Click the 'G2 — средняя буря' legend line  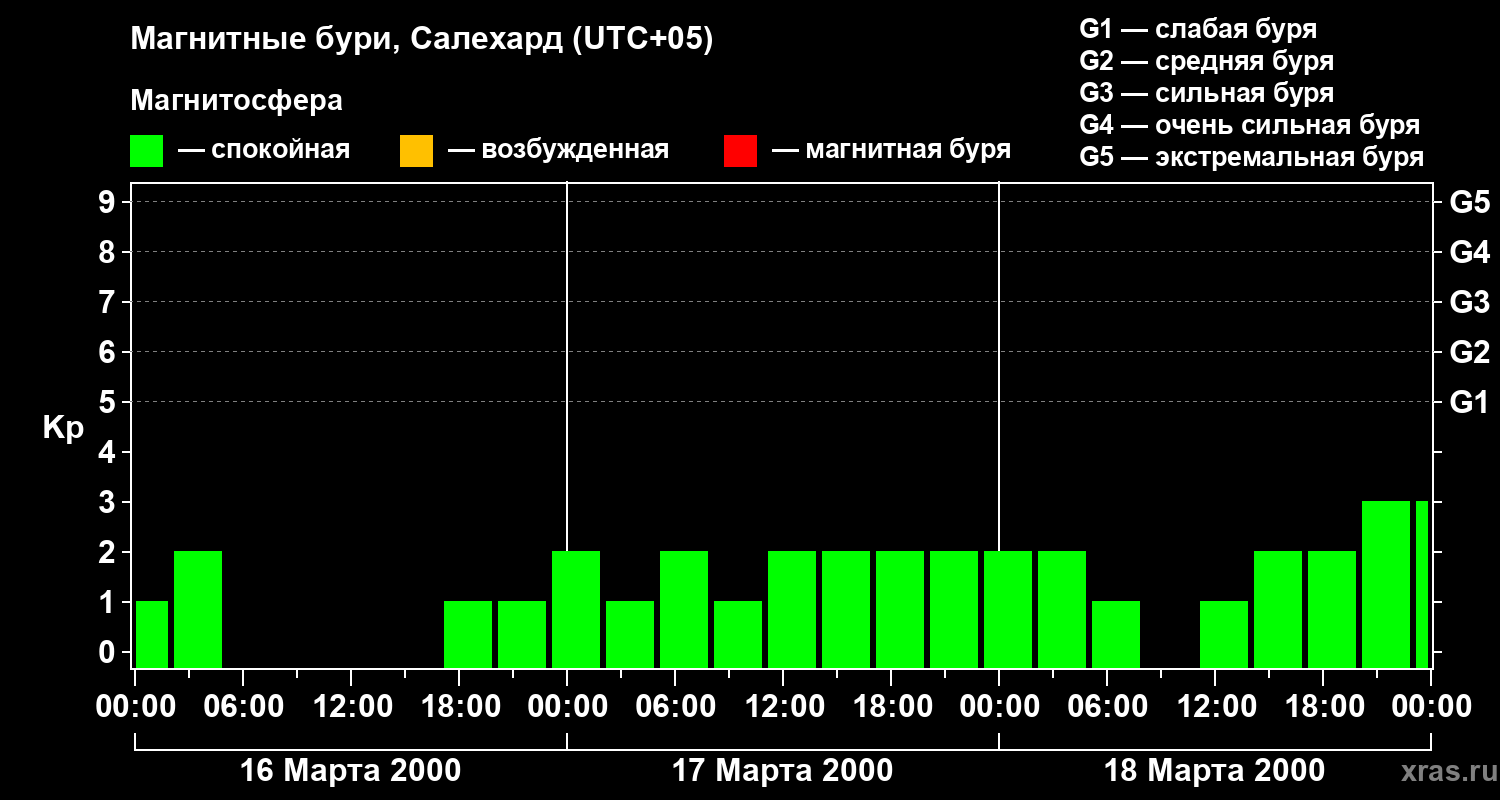coord(1206,61)
